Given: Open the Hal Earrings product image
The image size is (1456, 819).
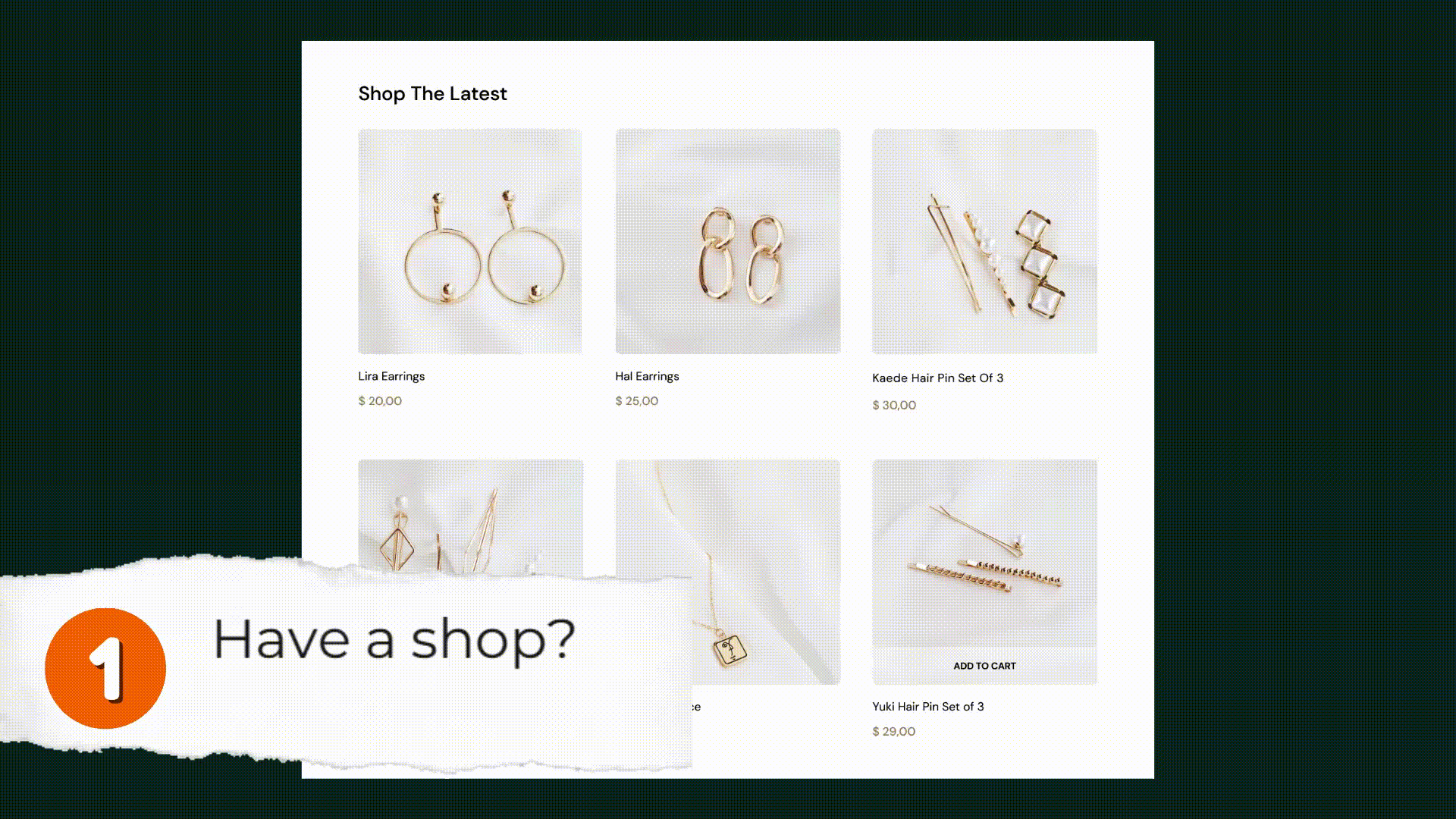Looking at the screenshot, I should 727,241.
